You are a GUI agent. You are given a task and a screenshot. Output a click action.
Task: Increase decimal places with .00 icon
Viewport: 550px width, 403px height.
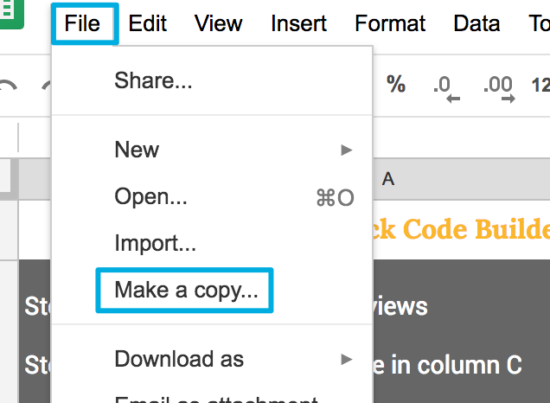(x=499, y=88)
